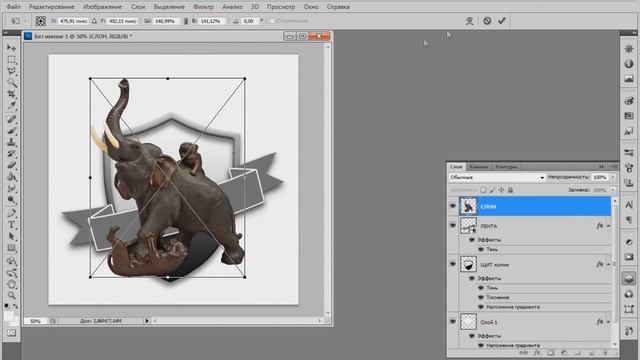
Task: Open the Character panel icon in dock
Action: pyautogui.click(x=629, y=205)
